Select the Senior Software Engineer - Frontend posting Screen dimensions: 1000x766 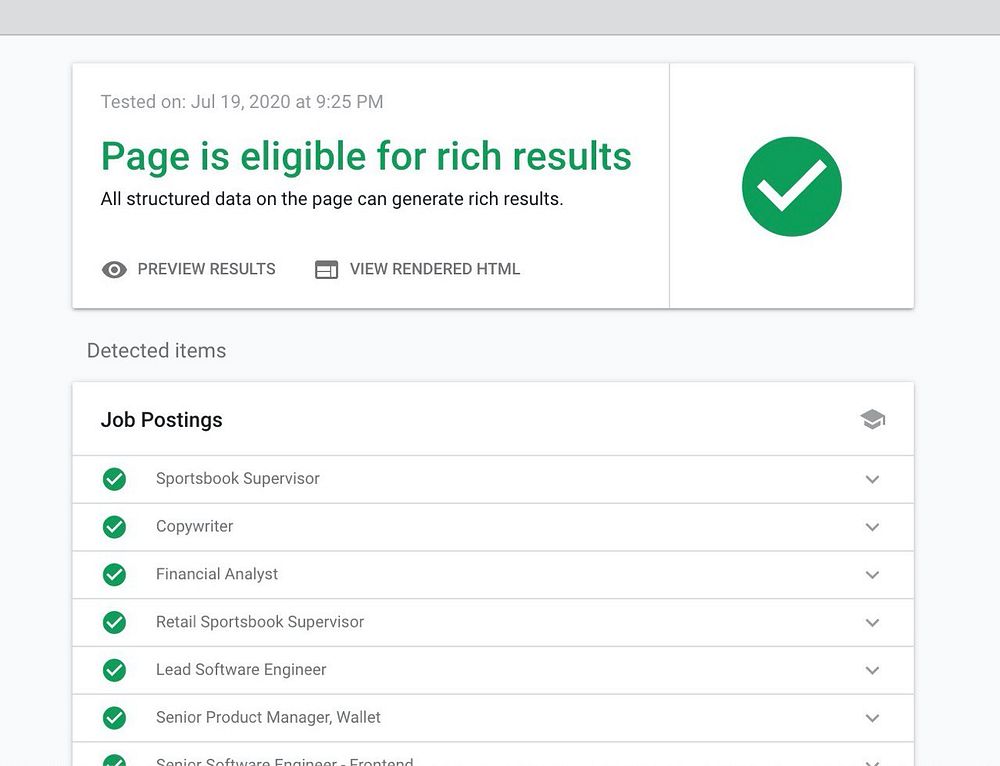(284, 761)
